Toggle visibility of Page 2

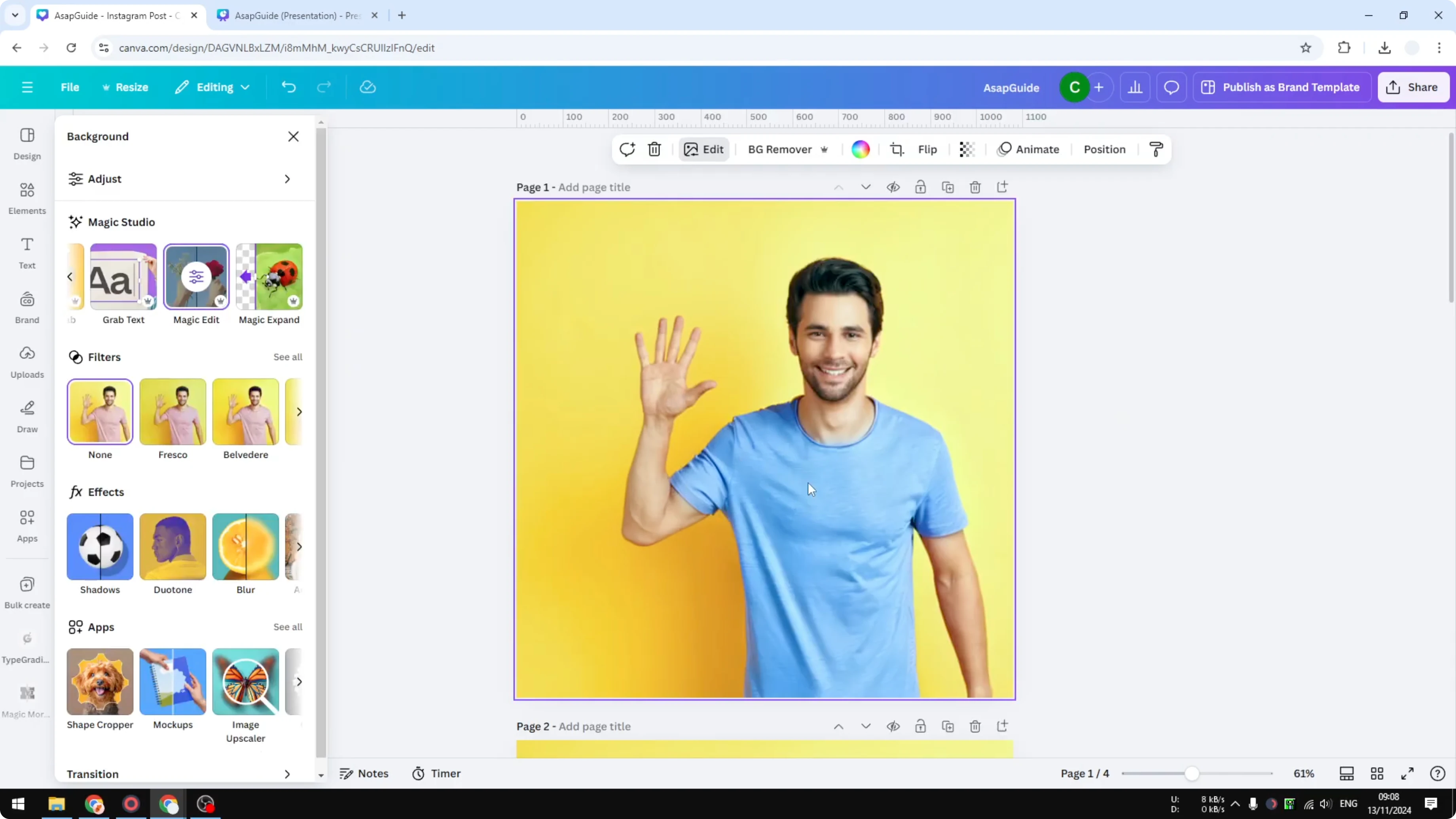point(894,726)
